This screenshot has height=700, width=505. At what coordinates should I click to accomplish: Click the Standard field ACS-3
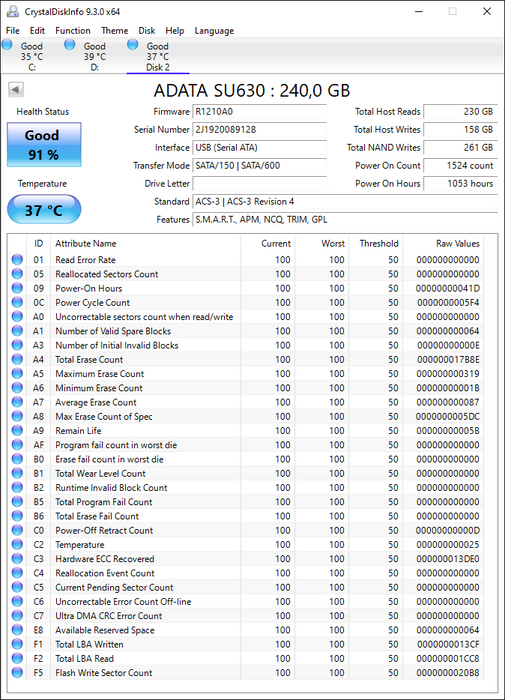[345, 201]
